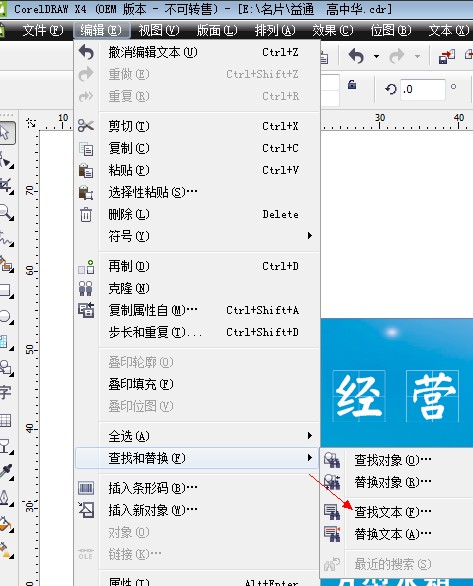Click the 经 character on the canvas
The image size is (473, 586).
359,396
